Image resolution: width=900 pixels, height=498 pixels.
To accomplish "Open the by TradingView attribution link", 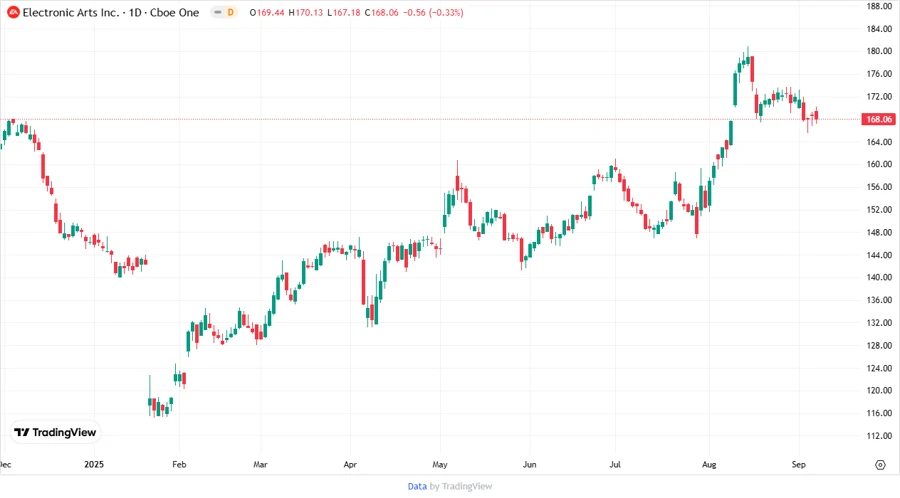I will (461, 486).
